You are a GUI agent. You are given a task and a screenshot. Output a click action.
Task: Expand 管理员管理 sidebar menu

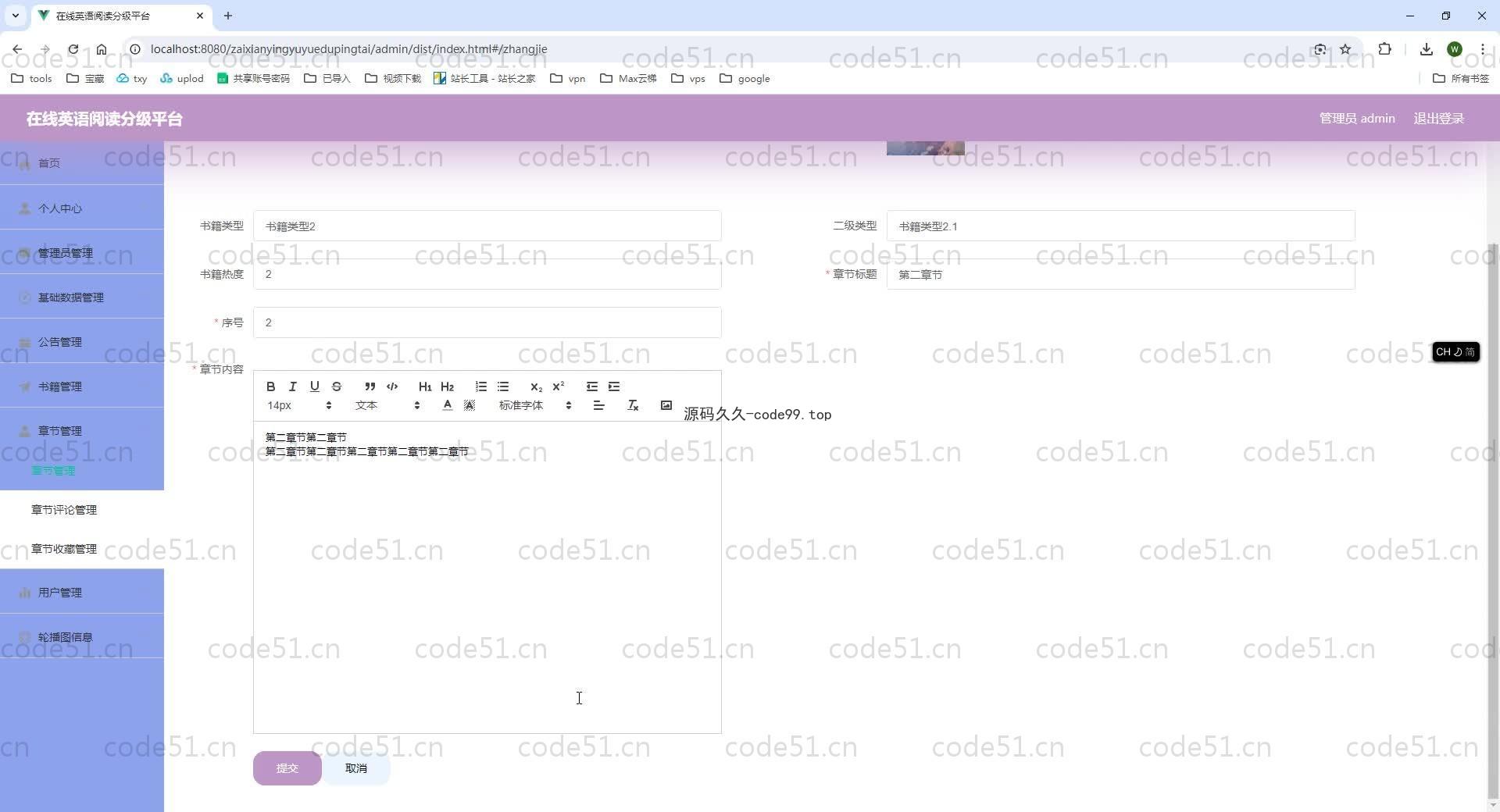click(82, 253)
